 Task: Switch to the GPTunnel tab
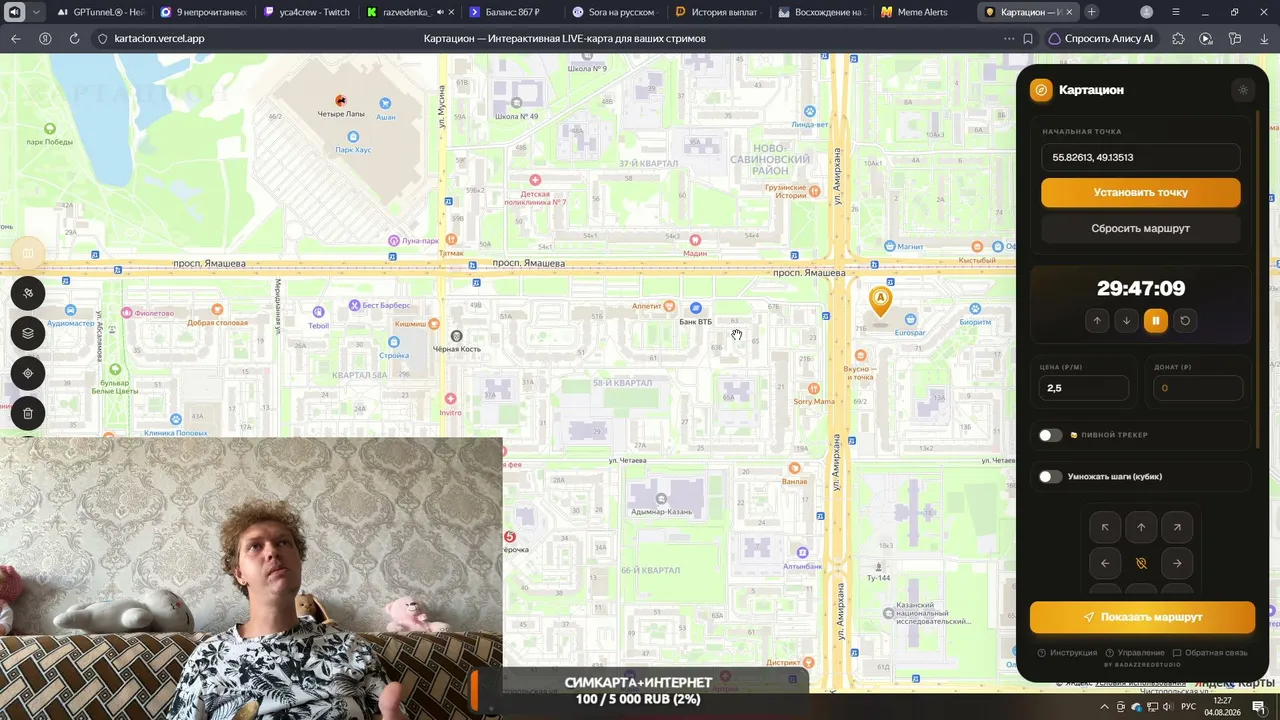point(102,12)
